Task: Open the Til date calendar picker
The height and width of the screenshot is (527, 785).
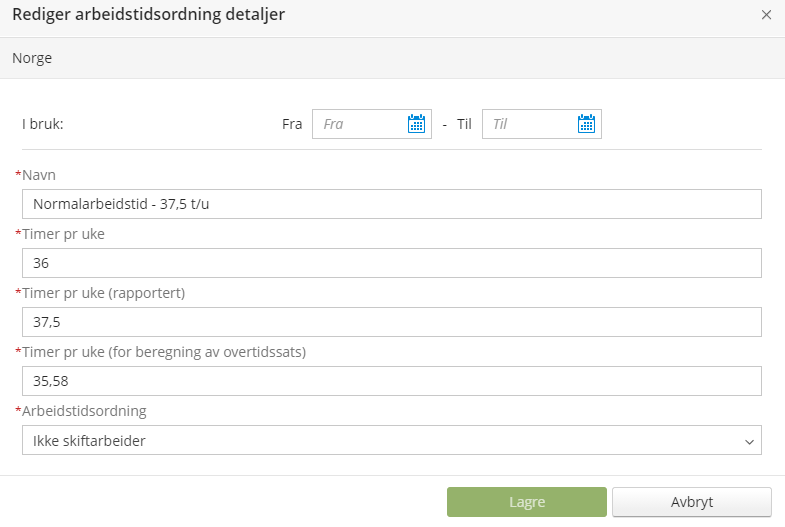Action: tap(587, 124)
